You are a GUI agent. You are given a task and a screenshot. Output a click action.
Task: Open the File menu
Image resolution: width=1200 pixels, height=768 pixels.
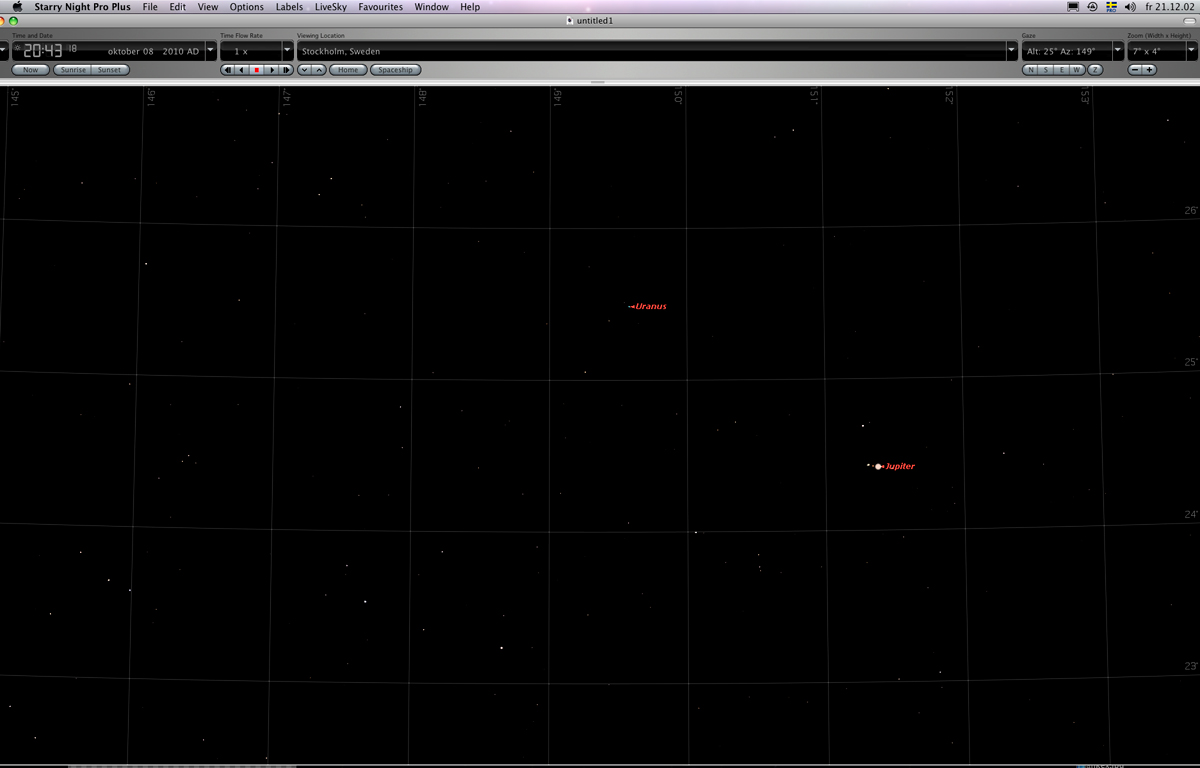point(150,7)
